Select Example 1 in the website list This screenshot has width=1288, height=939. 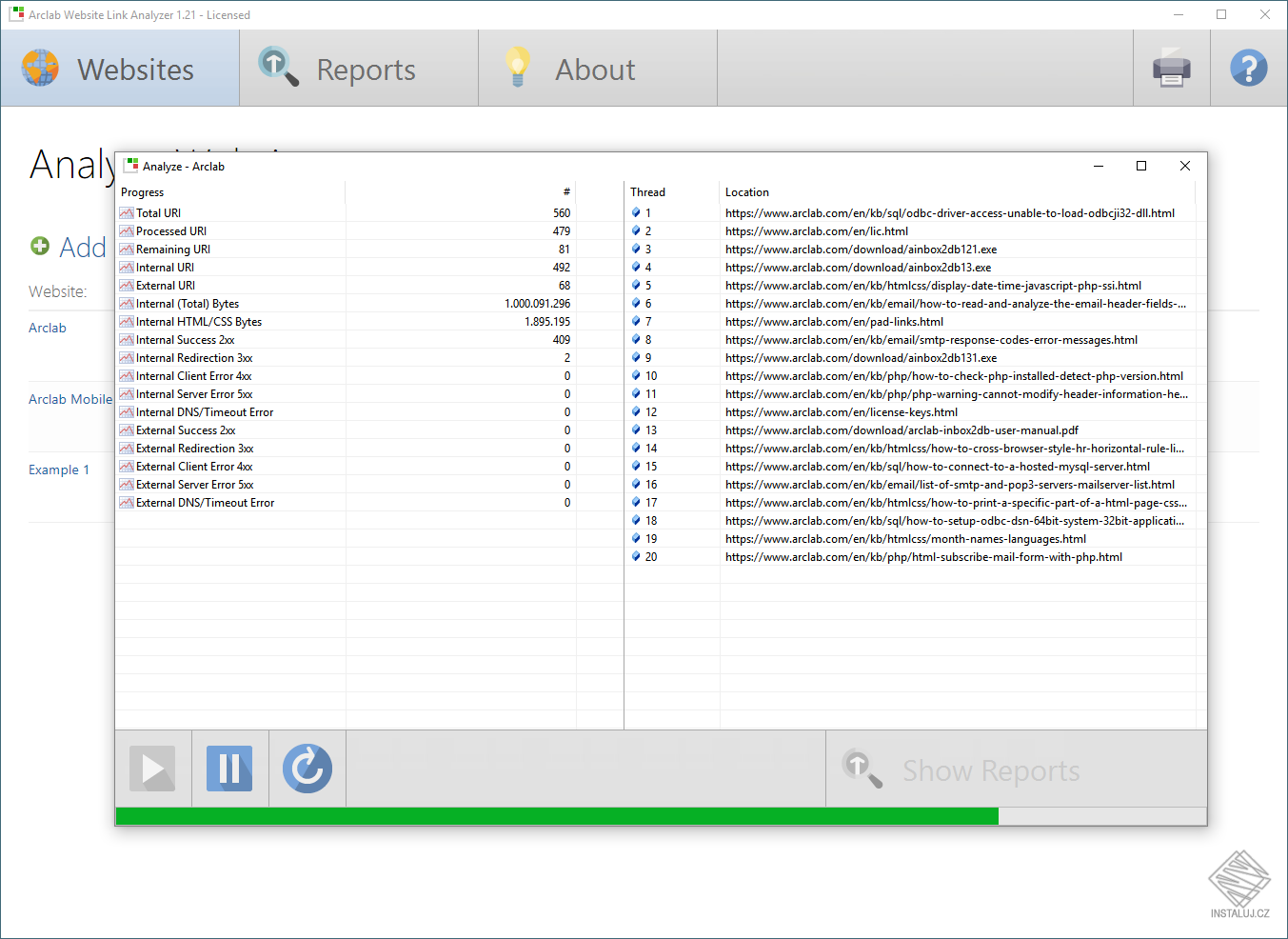click(x=60, y=469)
